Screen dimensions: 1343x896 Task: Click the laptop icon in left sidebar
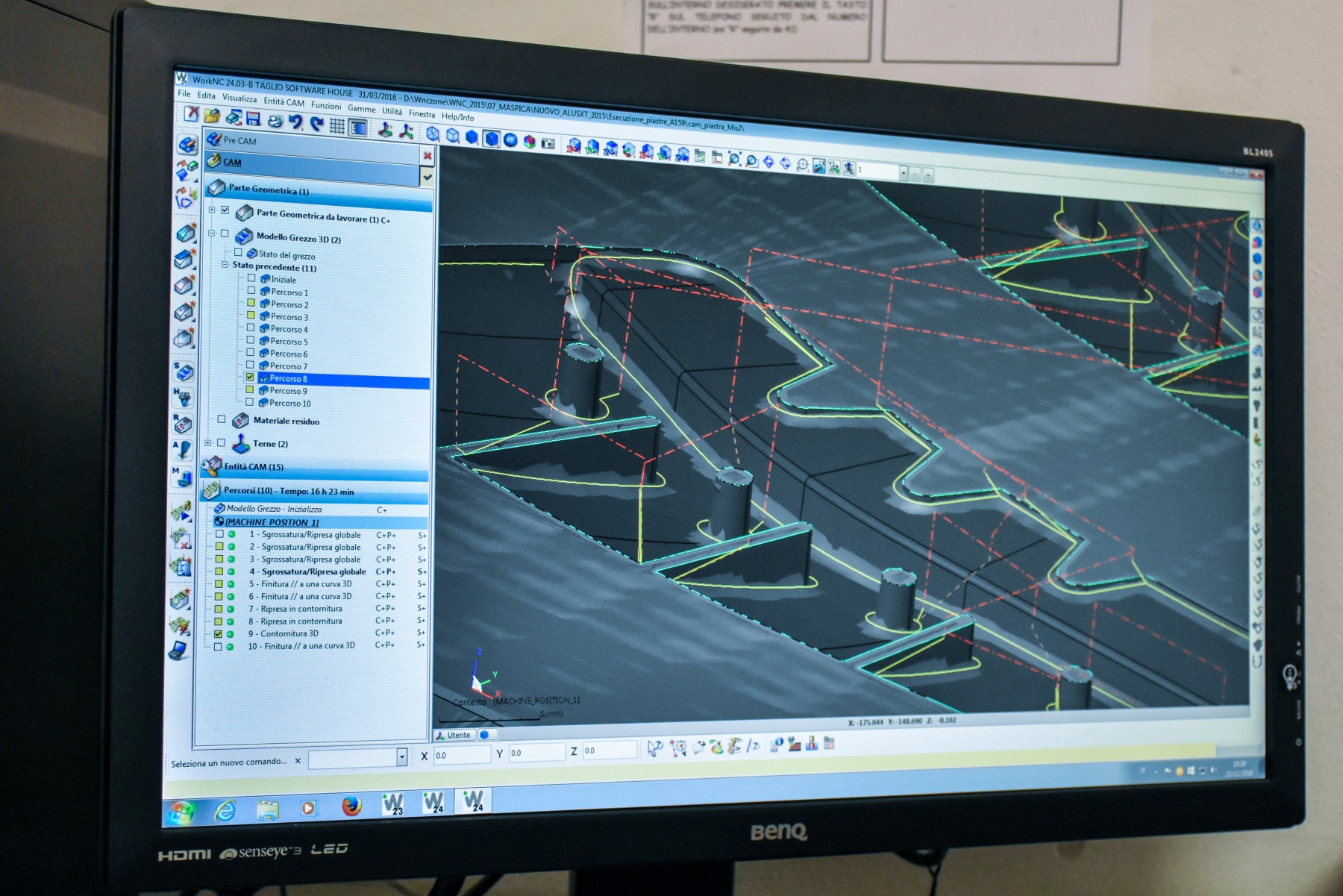[x=178, y=651]
